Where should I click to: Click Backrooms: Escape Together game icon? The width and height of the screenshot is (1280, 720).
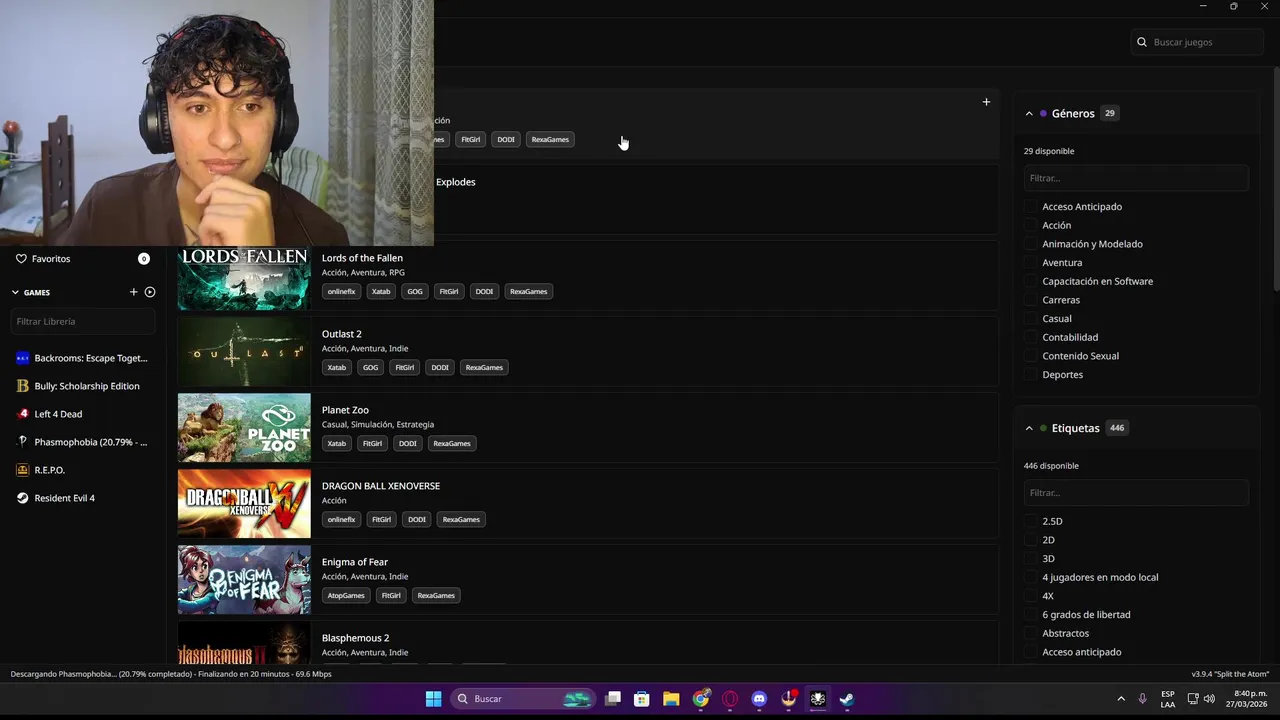tap(23, 358)
